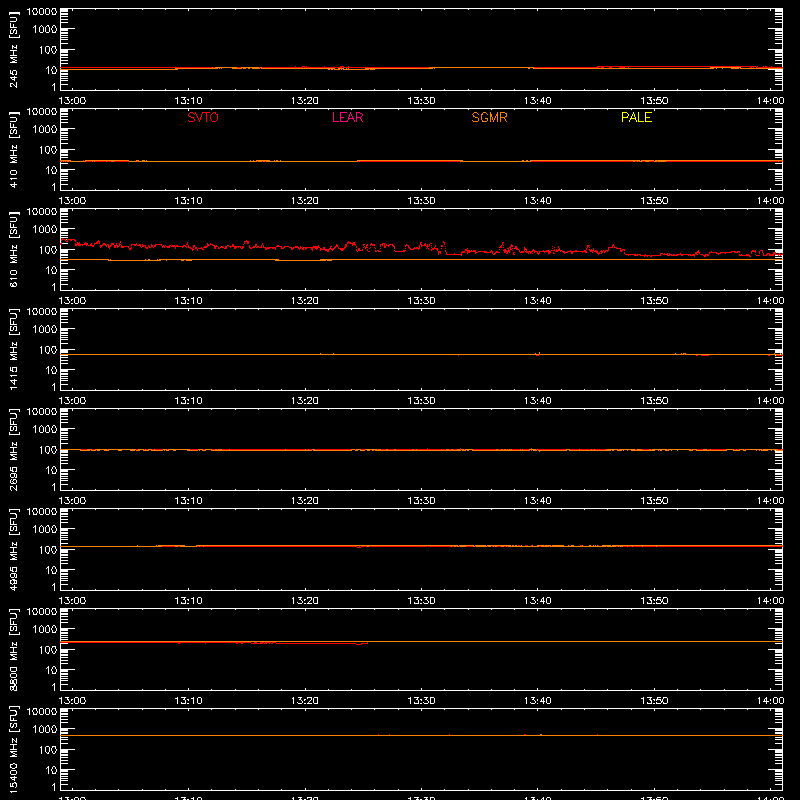Click the 100 tick value on 2695 MHz plot
The image size is (800, 800).
coord(48,450)
